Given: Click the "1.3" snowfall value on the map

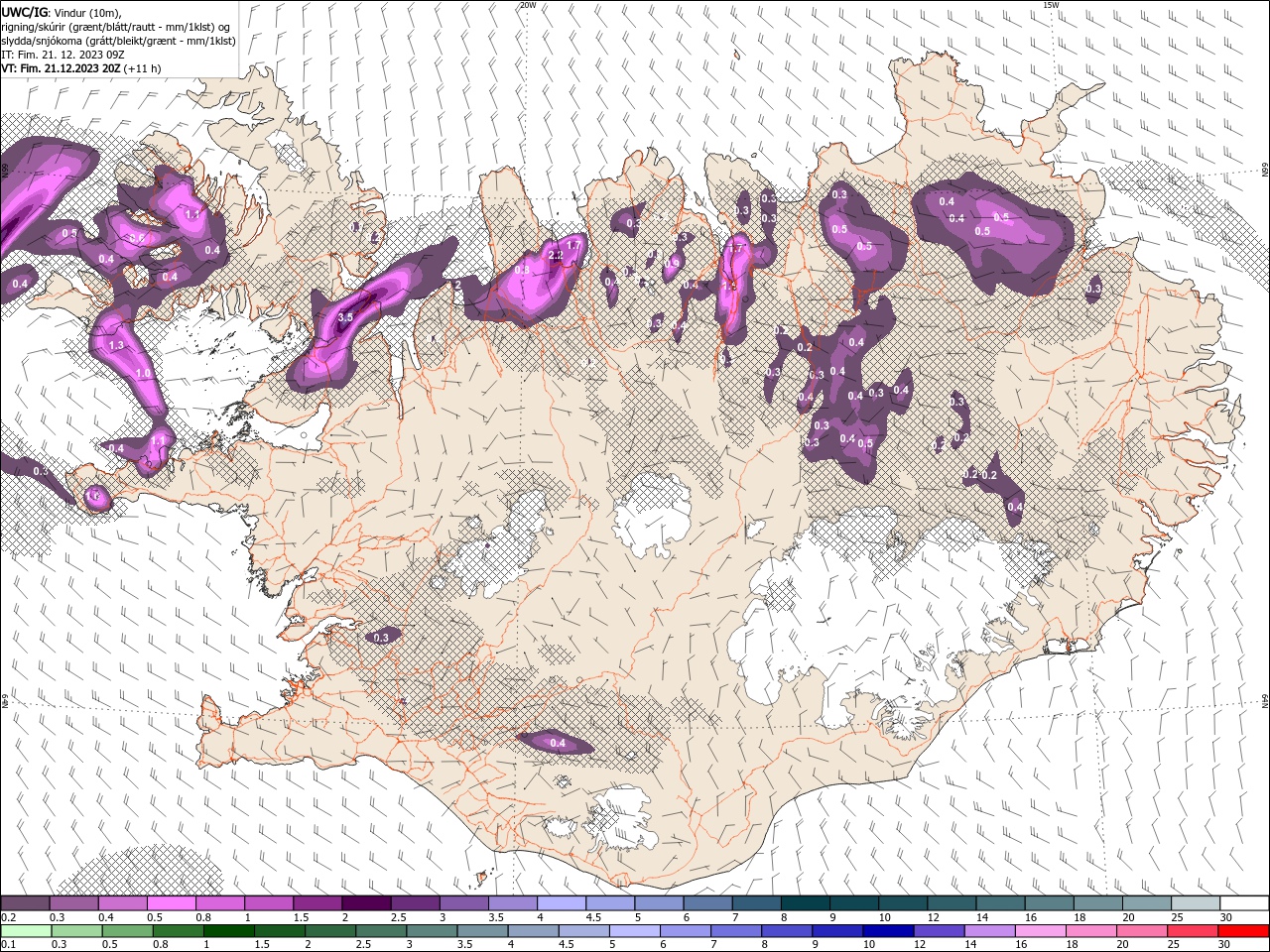Looking at the screenshot, I should [116, 345].
